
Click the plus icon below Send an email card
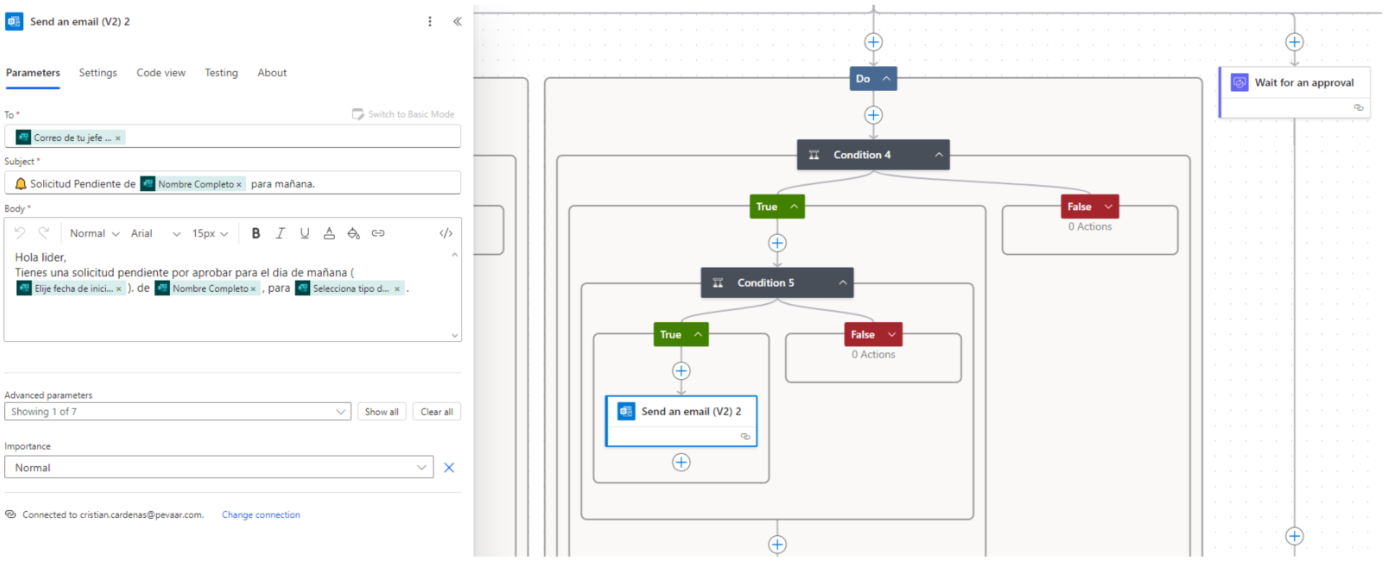pos(681,462)
